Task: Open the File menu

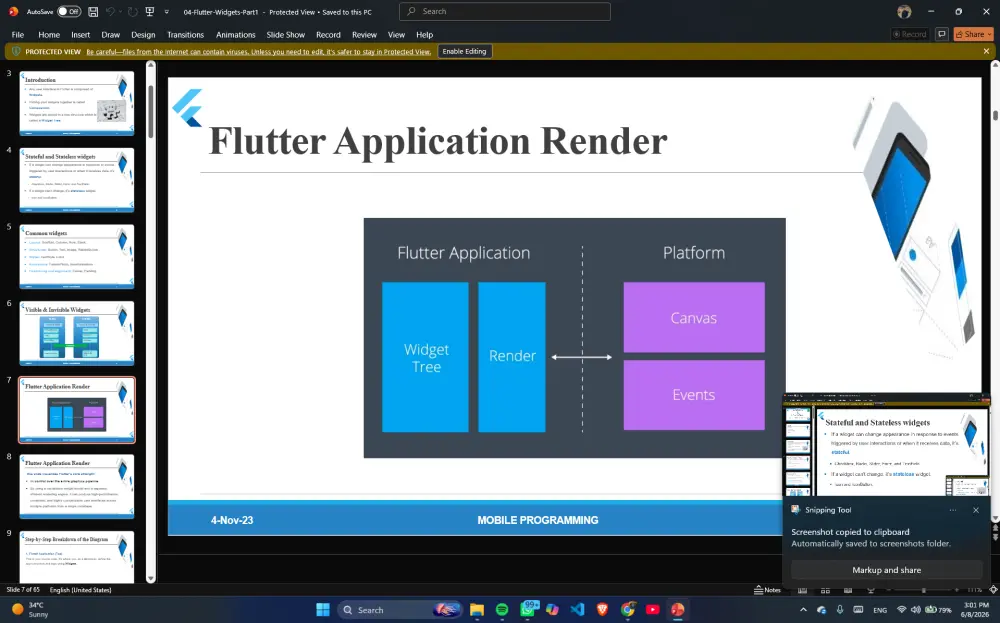Action: [x=18, y=34]
